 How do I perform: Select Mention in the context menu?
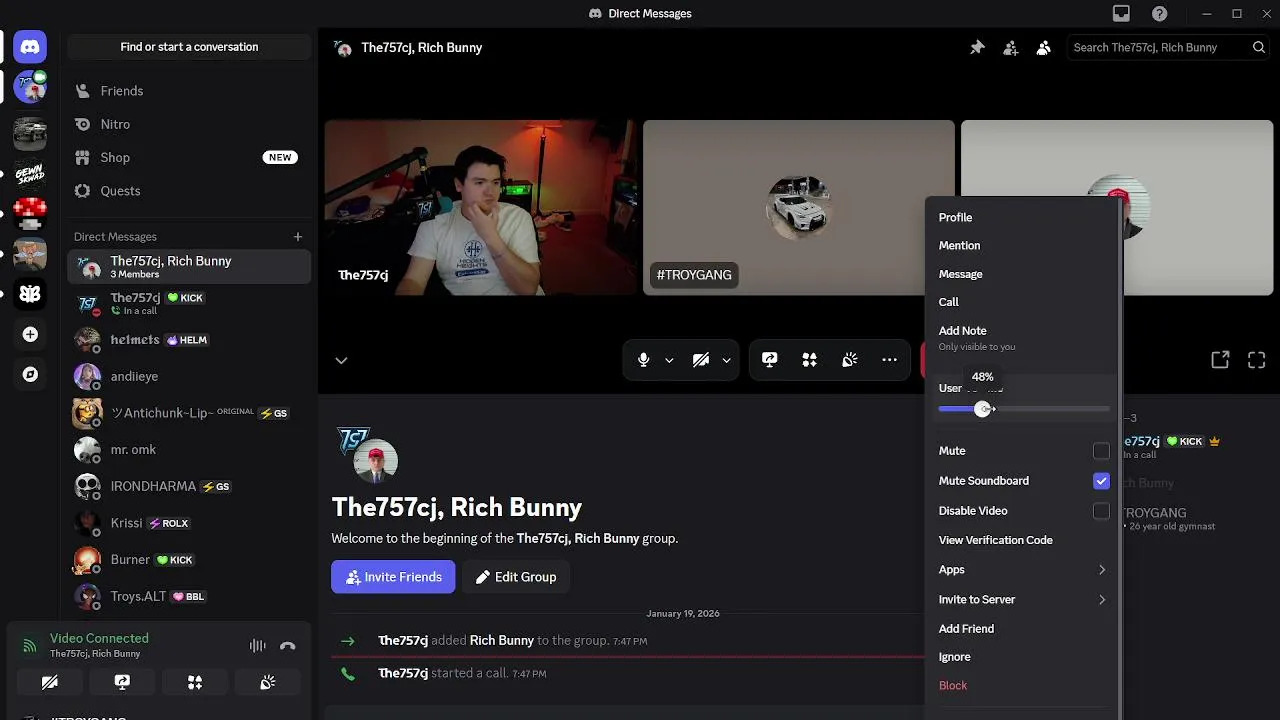point(1022,245)
